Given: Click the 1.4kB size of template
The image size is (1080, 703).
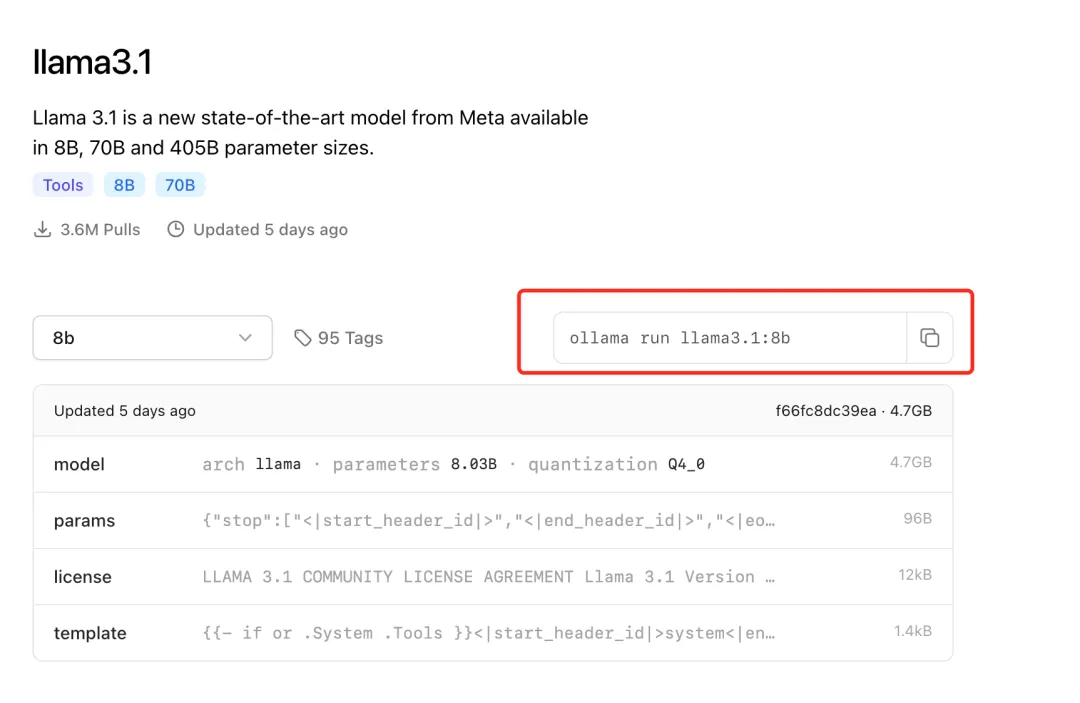Looking at the screenshot, I should 913,631.
